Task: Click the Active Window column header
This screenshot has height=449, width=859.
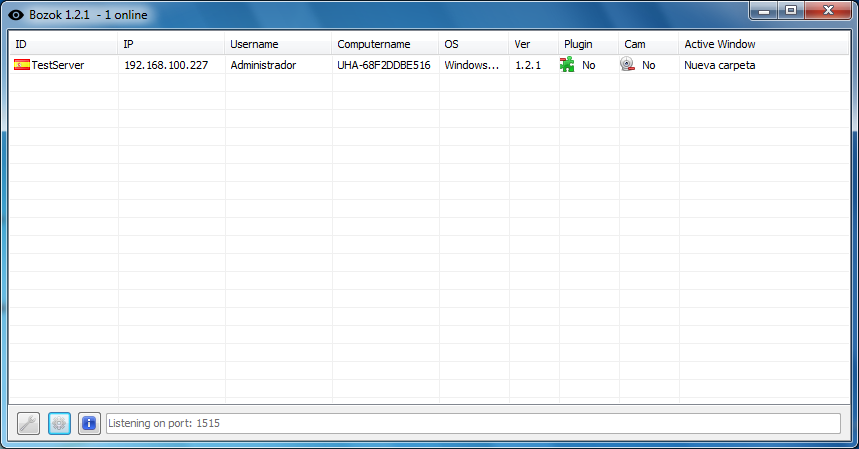Action: click(x=764, y=44)
